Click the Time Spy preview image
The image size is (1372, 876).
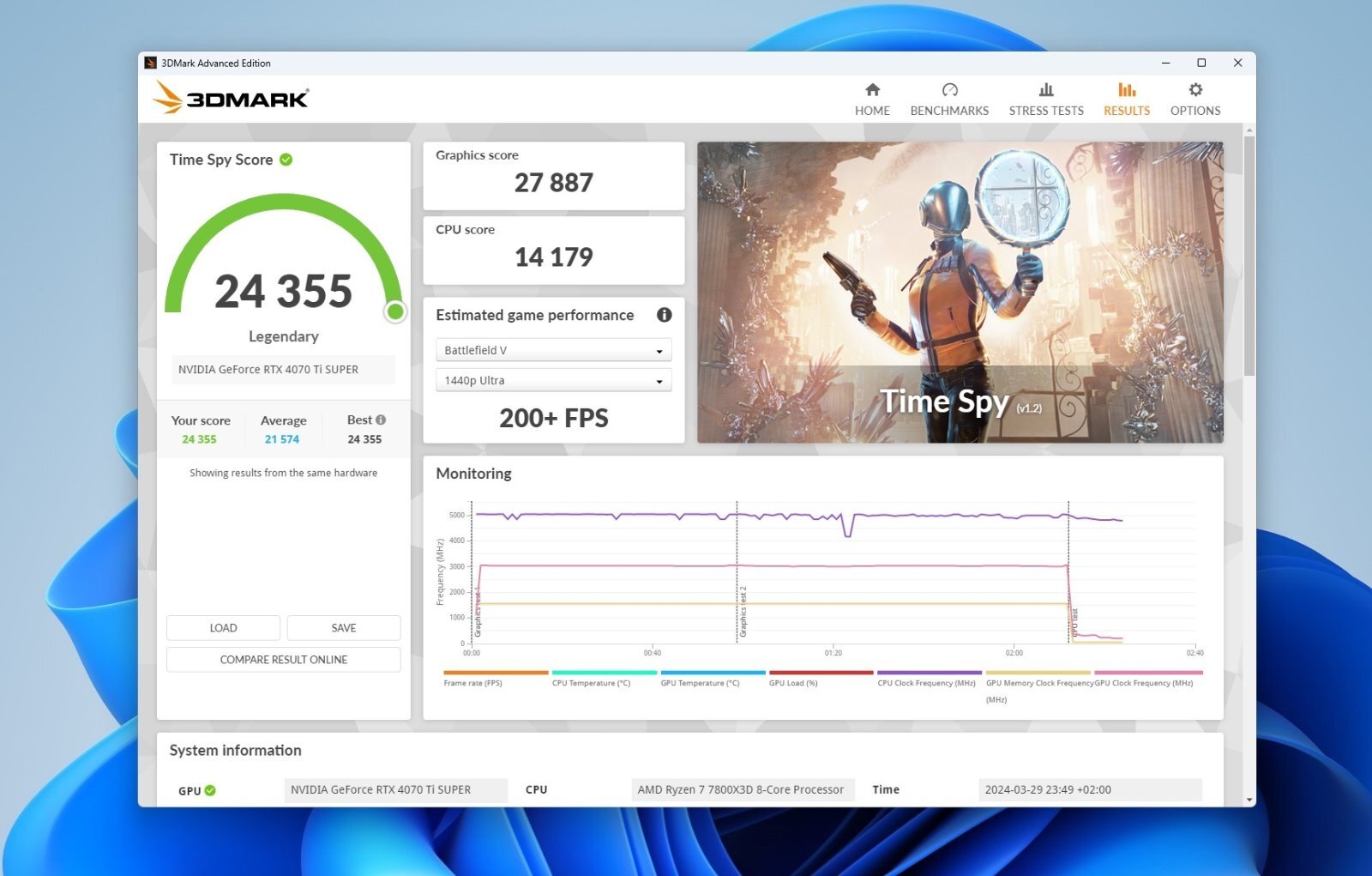coord(960,293)
